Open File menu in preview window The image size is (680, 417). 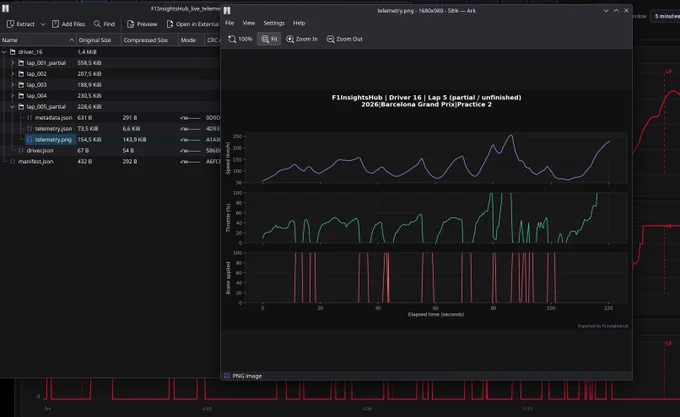coord(229,23)
